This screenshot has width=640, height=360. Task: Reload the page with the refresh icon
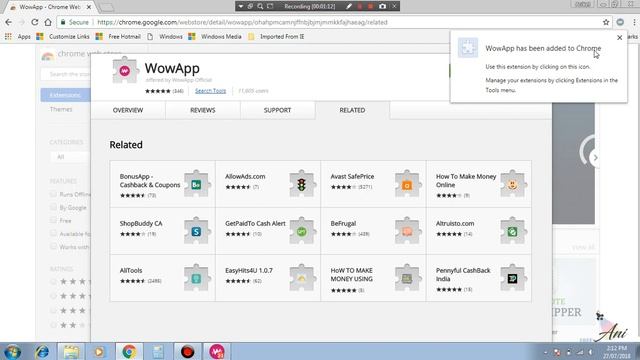point(35,22)
